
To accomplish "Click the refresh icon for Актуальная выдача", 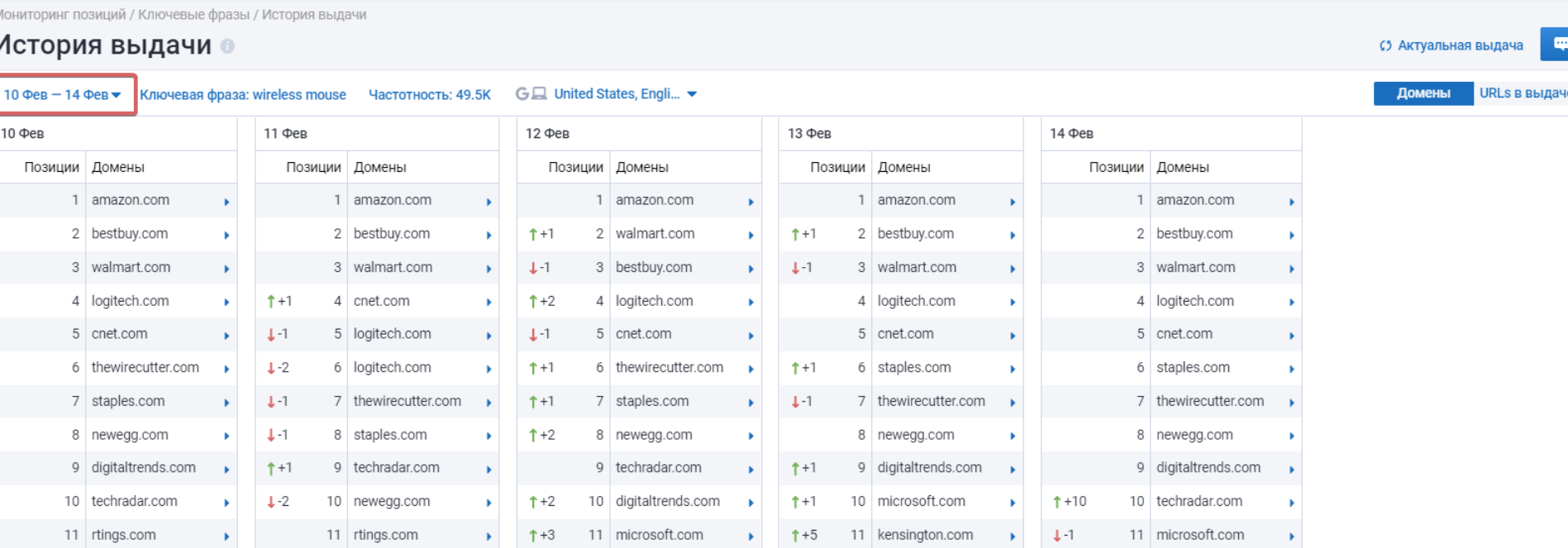I will click(x=1385, y=45).
